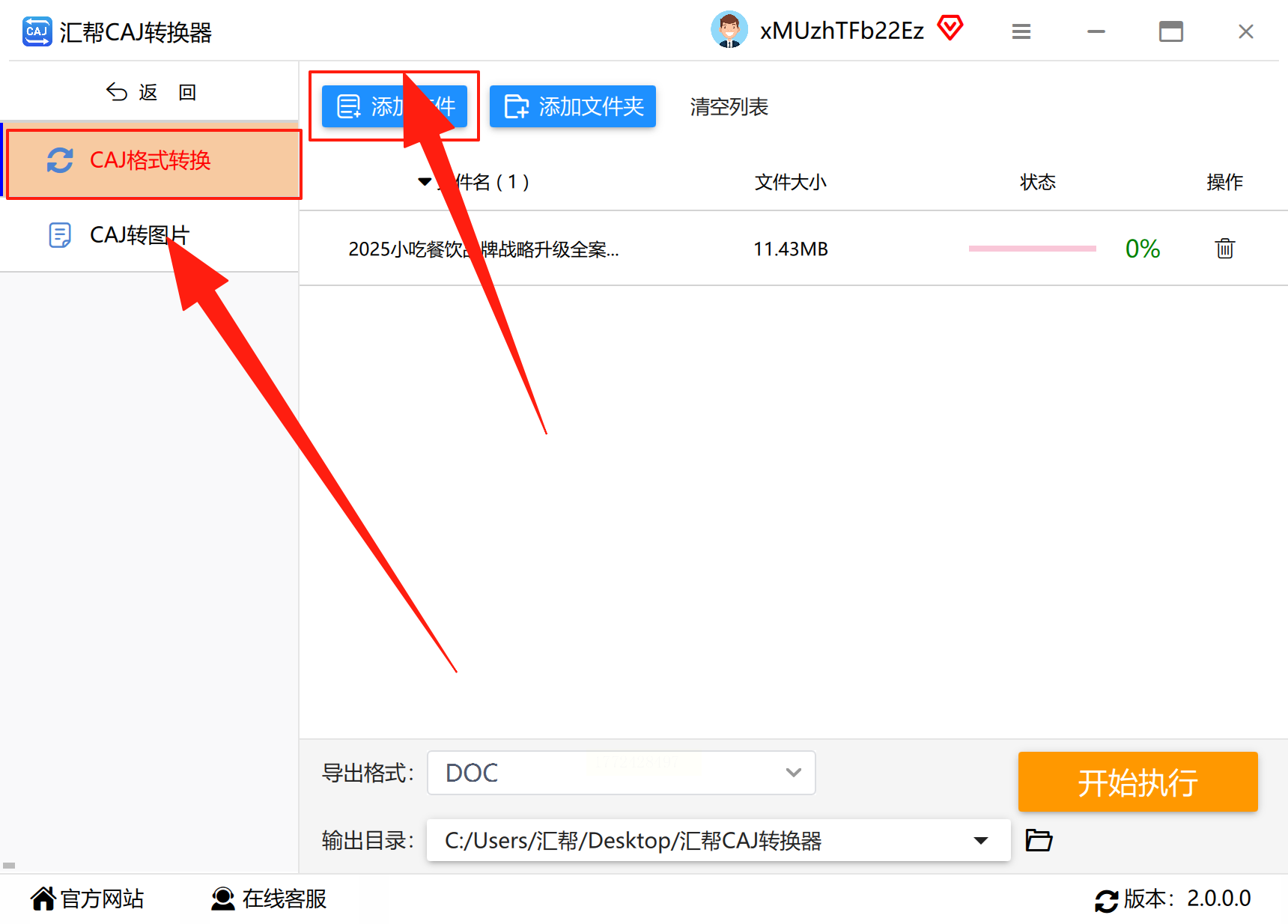Click the 0% progress status text
Image resolution: width=1288 pixels, height=924 pixels.
coord(1143,249)
